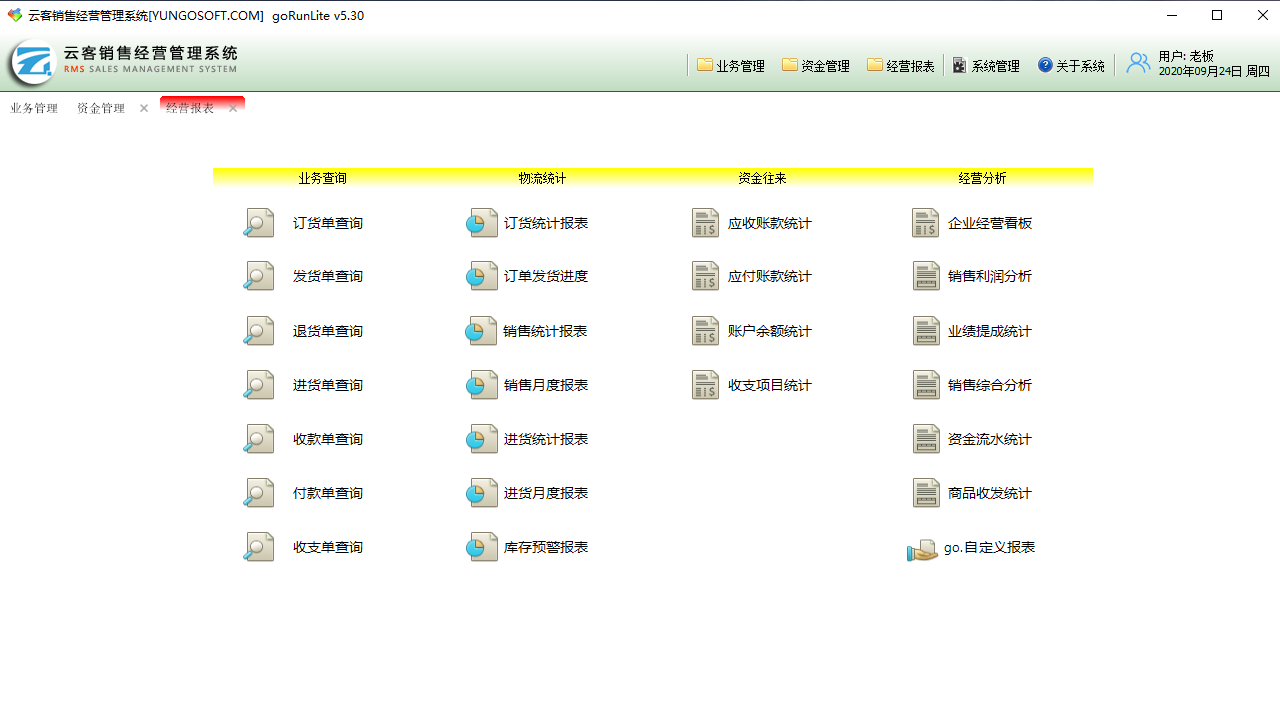Open the 订单发货进度 report link

[545, 277]
